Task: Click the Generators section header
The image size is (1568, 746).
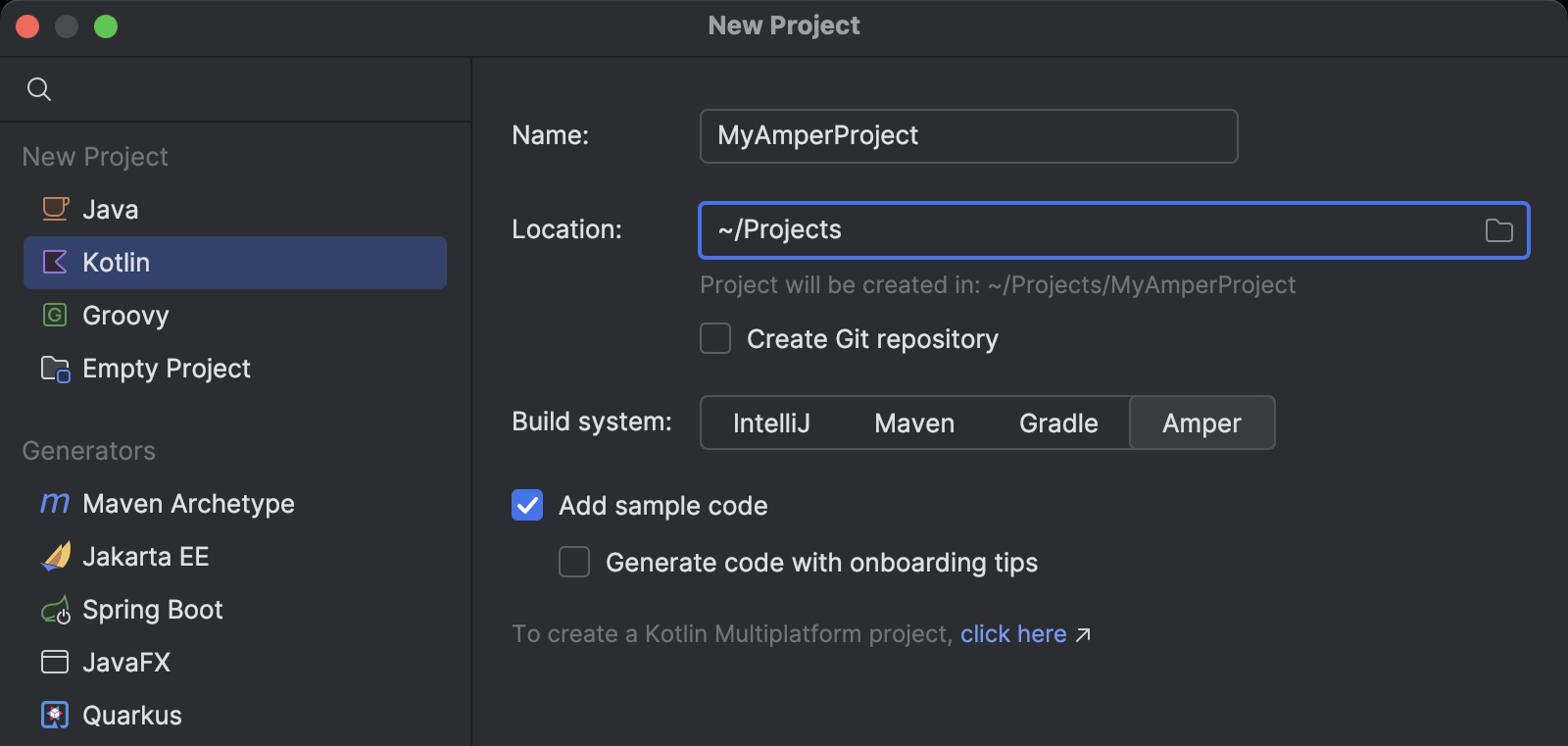Action: tap(89, 451)
